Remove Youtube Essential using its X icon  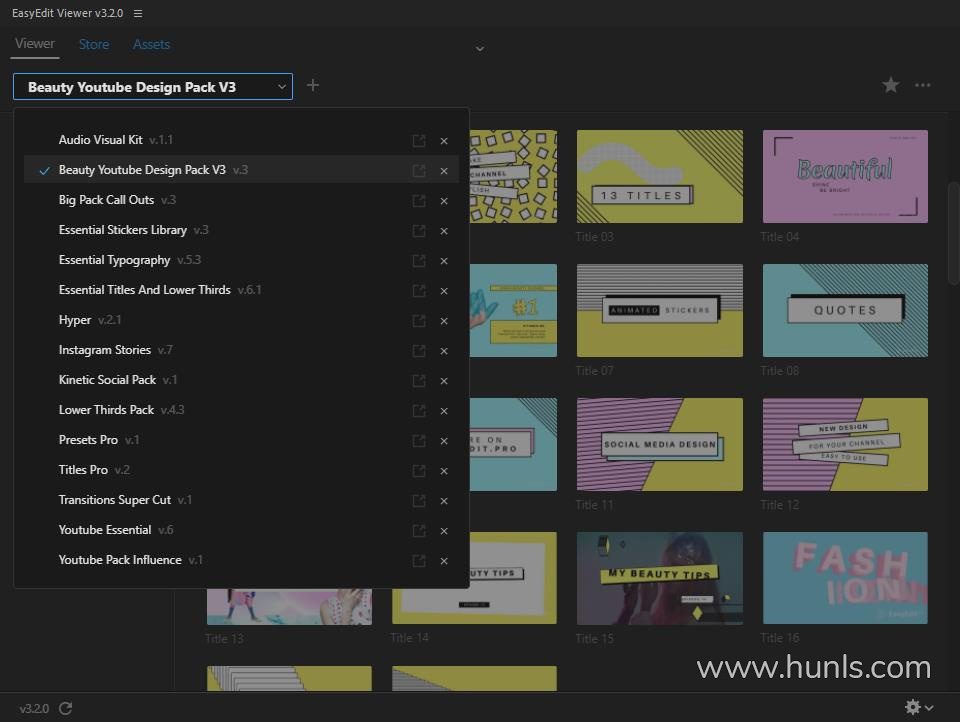pyautogui.click(x=444, y=531)
